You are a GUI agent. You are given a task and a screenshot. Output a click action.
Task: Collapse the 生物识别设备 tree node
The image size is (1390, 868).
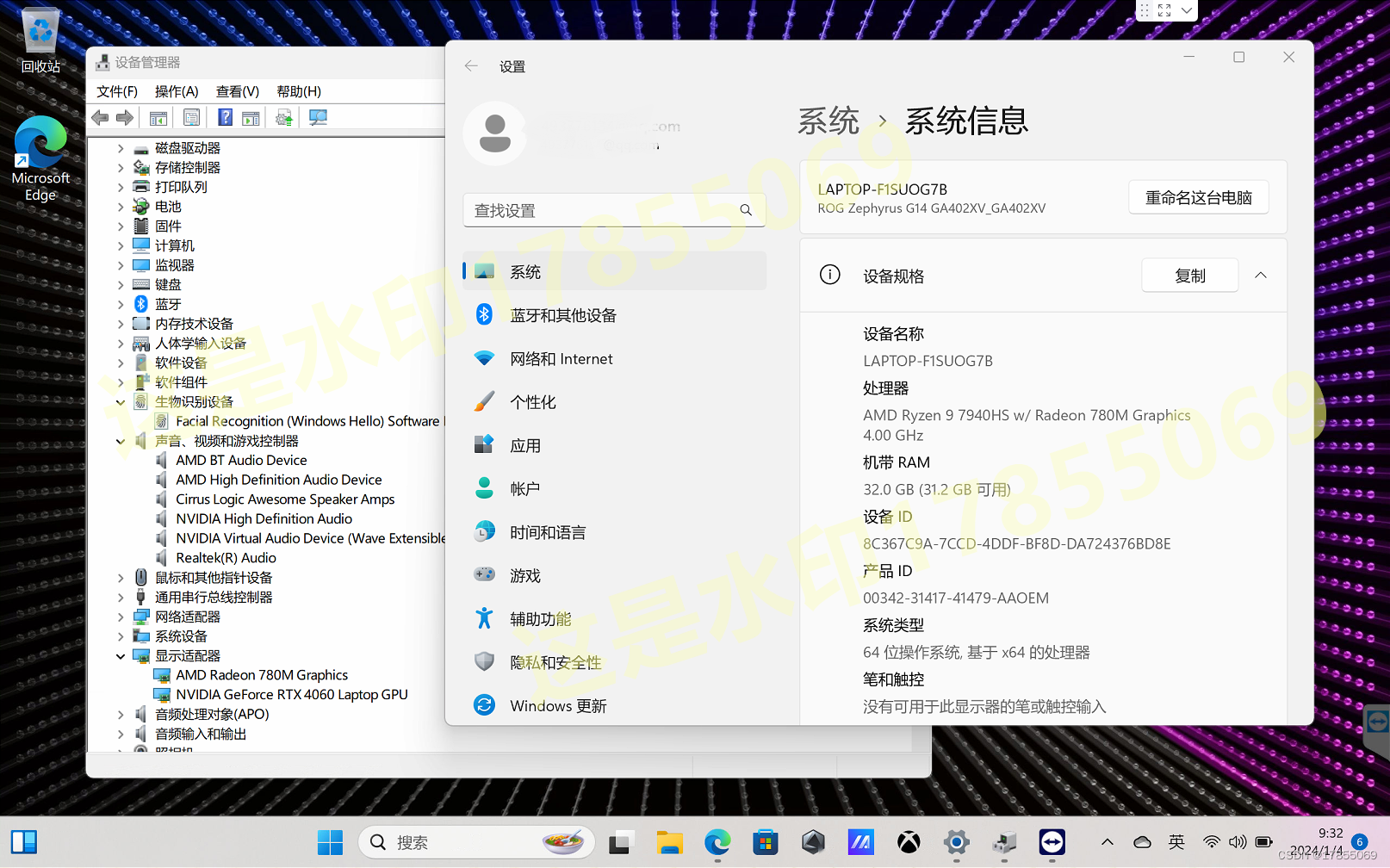tap(121, 402)
